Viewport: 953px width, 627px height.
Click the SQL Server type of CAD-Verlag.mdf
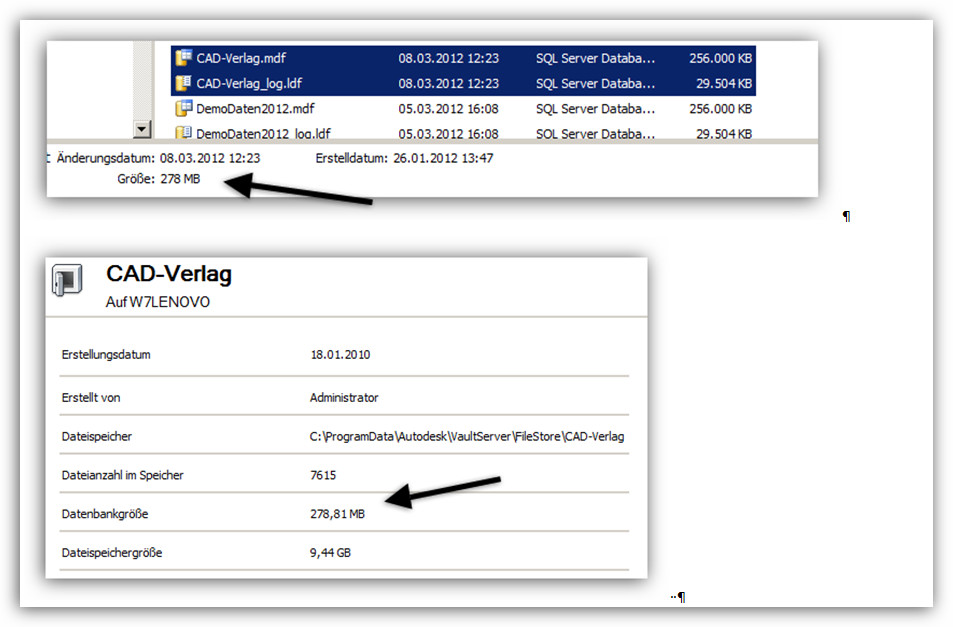coord(596,58)
